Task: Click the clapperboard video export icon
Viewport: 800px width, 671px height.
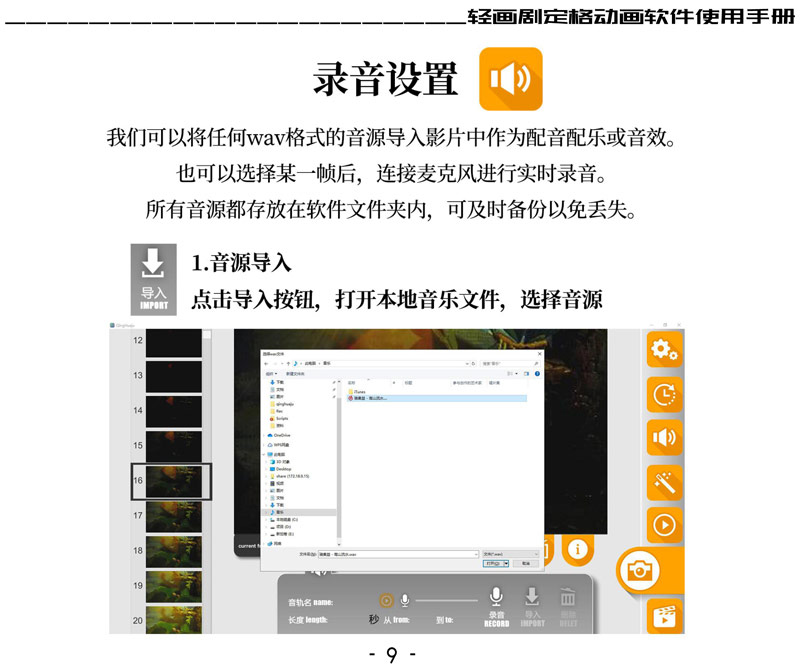Action: [x=664, y=616]
